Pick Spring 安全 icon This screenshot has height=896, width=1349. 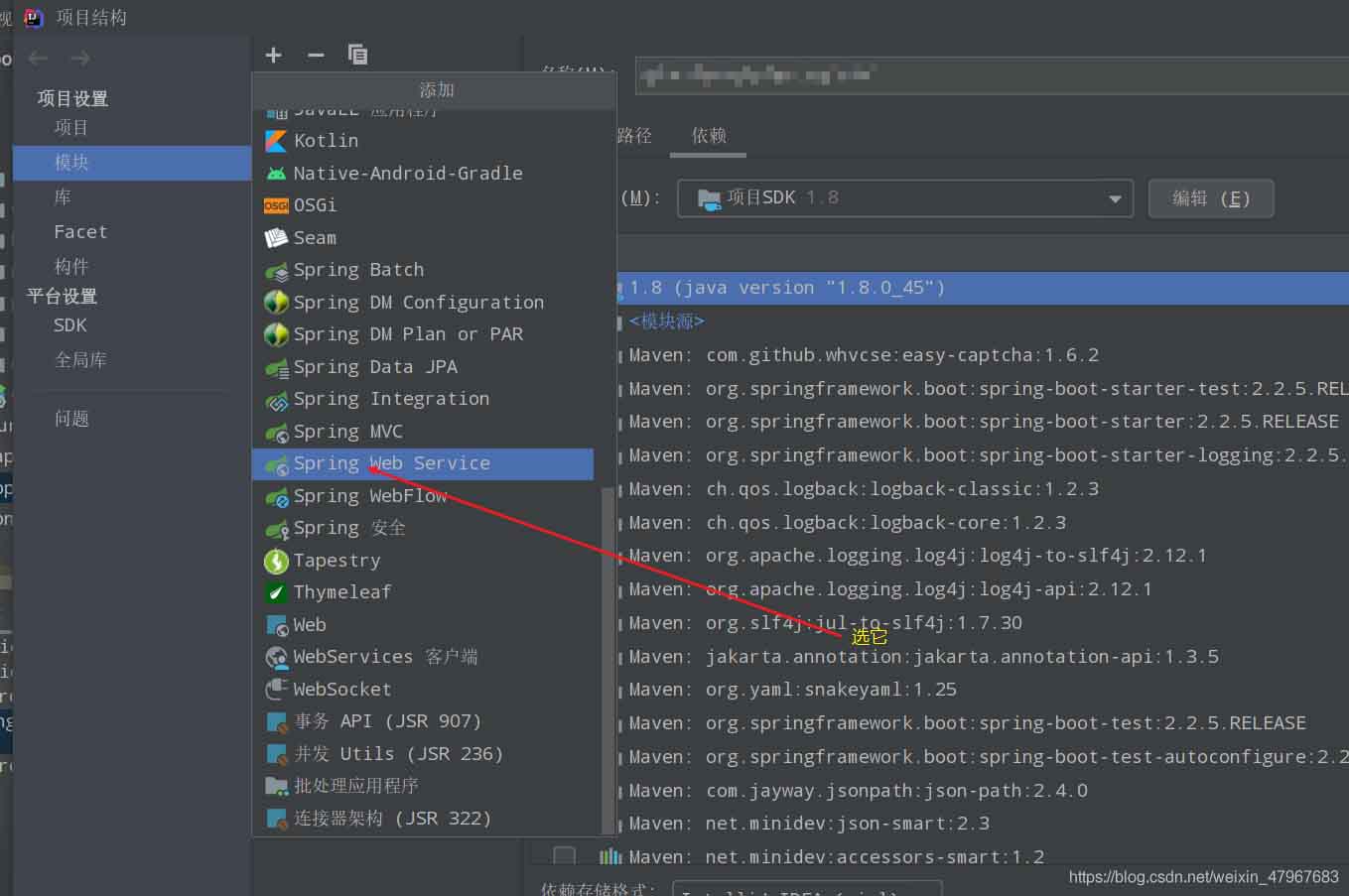[276, 528]
